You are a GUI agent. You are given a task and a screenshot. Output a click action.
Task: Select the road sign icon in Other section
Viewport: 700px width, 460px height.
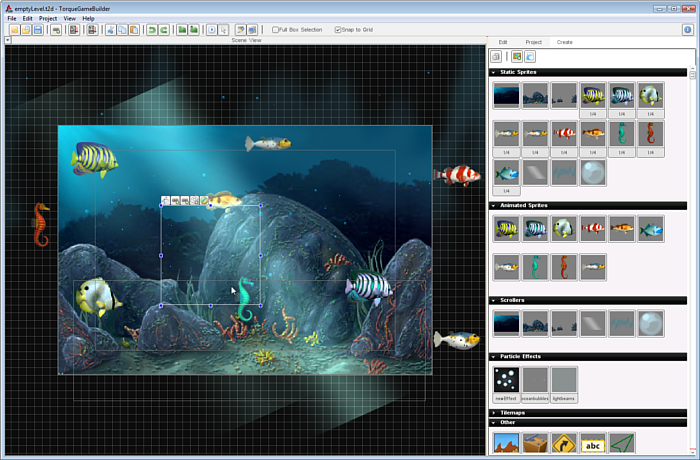565,443
